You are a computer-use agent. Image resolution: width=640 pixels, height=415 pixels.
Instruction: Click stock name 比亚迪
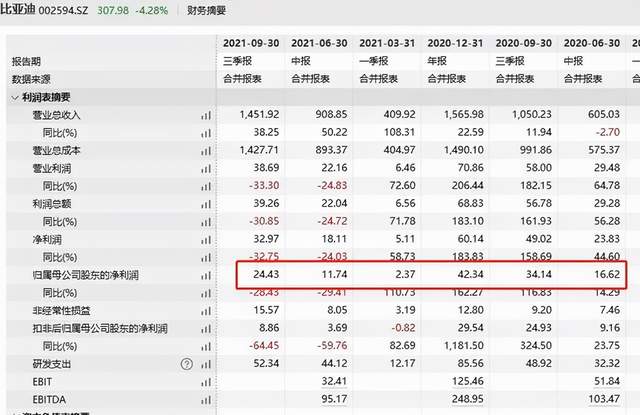17,9
